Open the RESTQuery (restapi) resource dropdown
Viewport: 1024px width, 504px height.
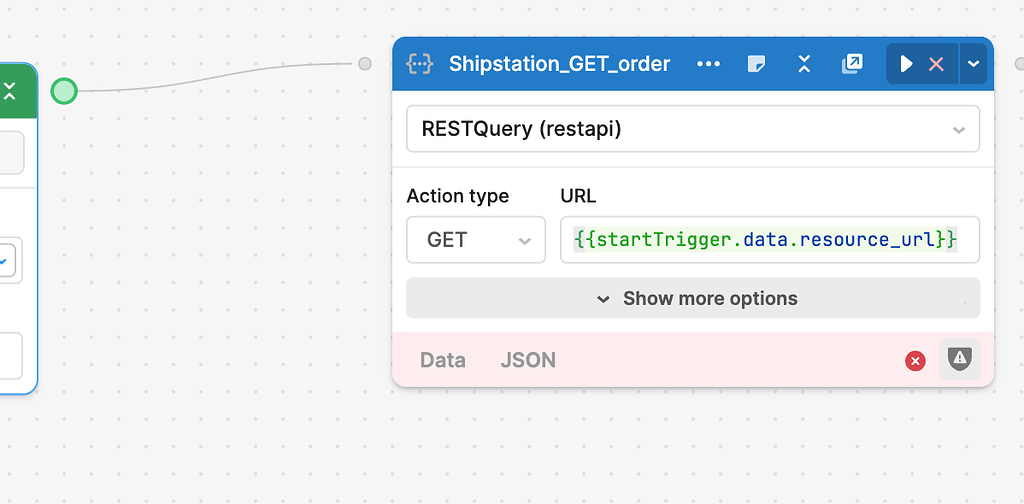point(692,129)
